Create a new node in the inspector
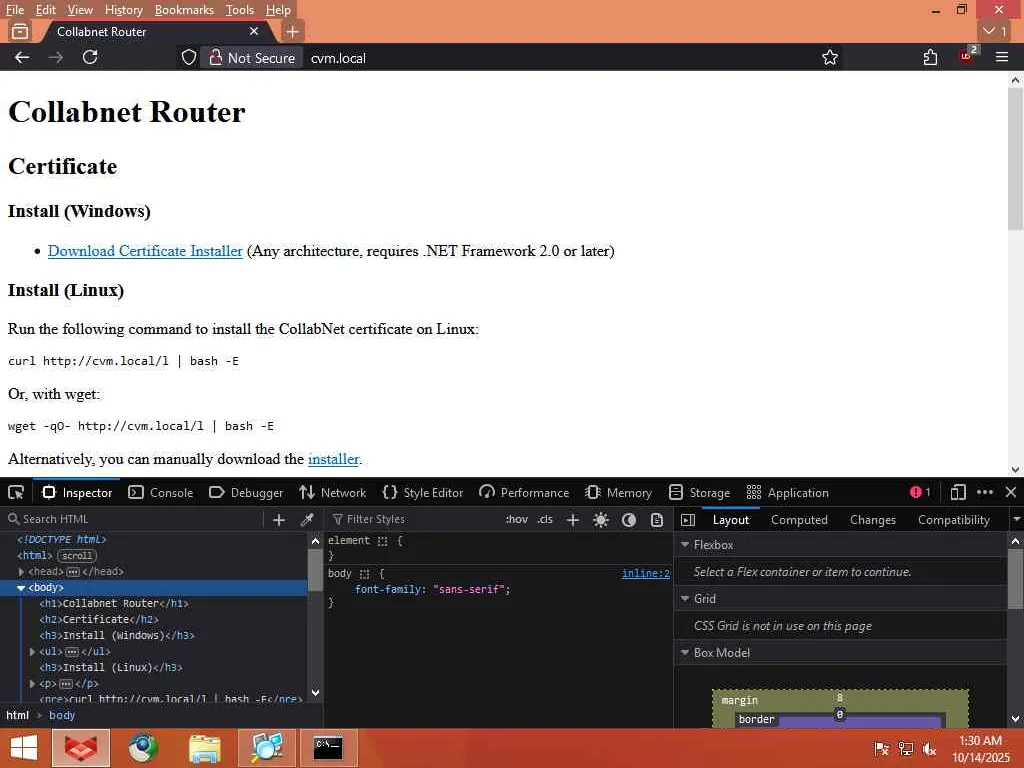This screenshot has height=768, width=1024. 279,520
